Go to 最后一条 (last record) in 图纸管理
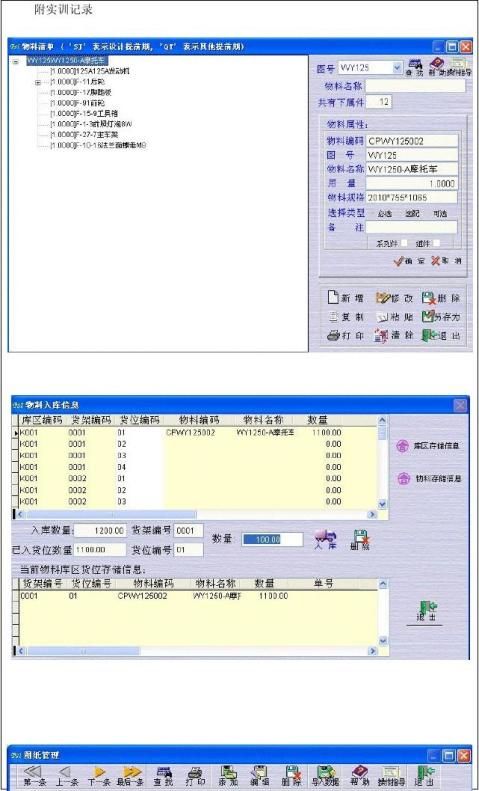The height and width of the screenshot is (791, 479). click(x=133, y=772)
